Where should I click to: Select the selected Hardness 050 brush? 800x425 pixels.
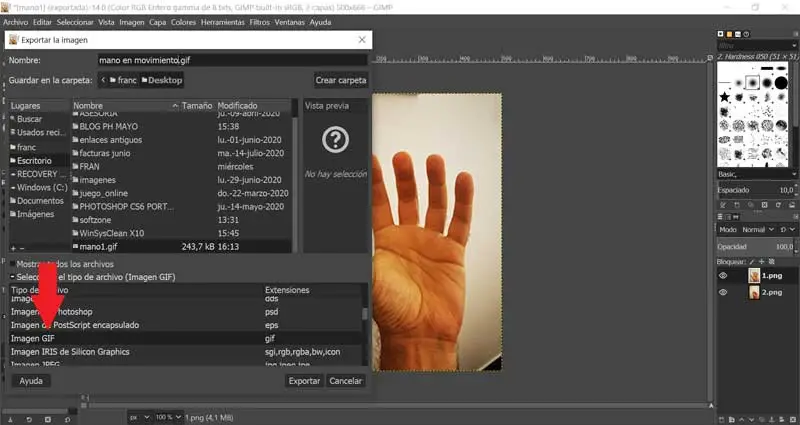[753, 83]
